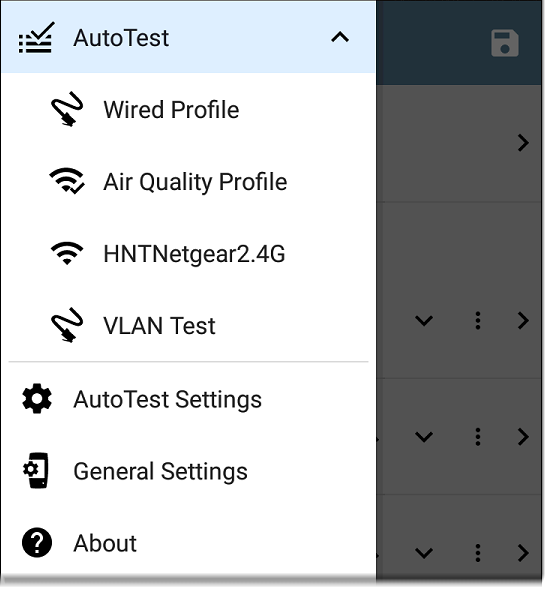
Task: Click the save floppy disk icon
Action: pos(505,43)
